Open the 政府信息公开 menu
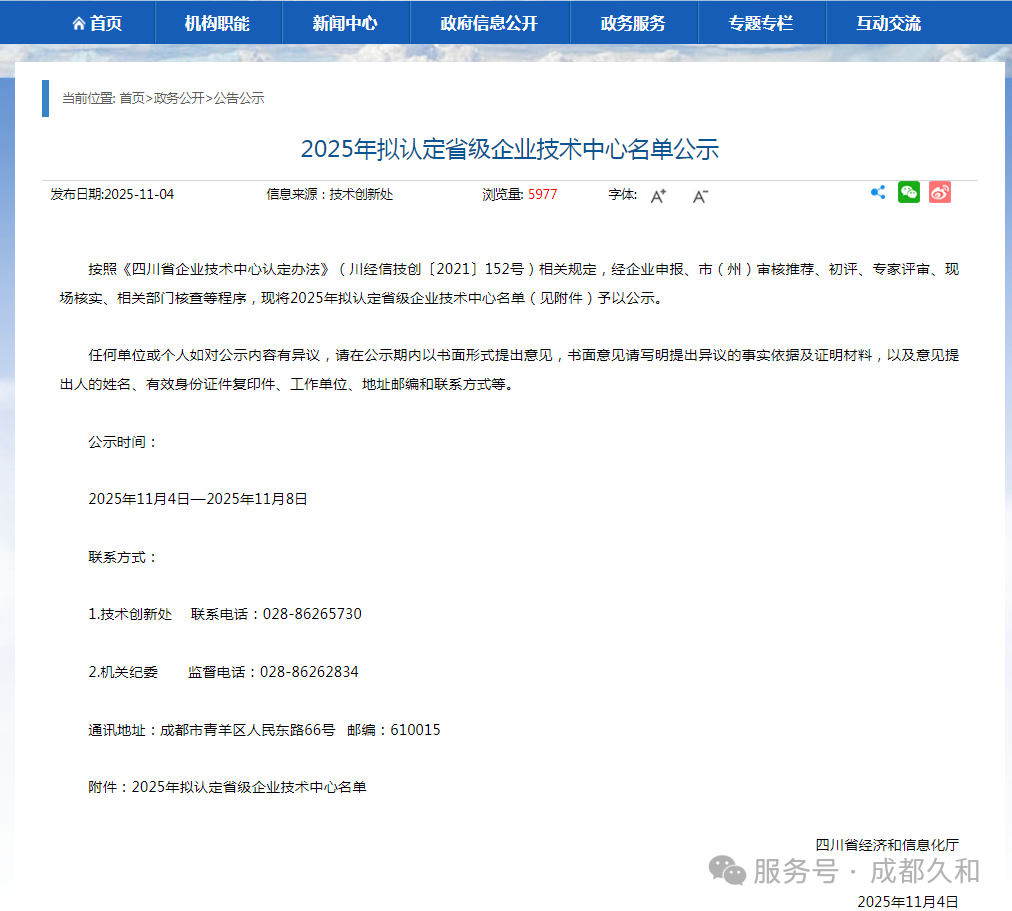The width and height of the screenshot is (1012, 911). coord(489,22)
